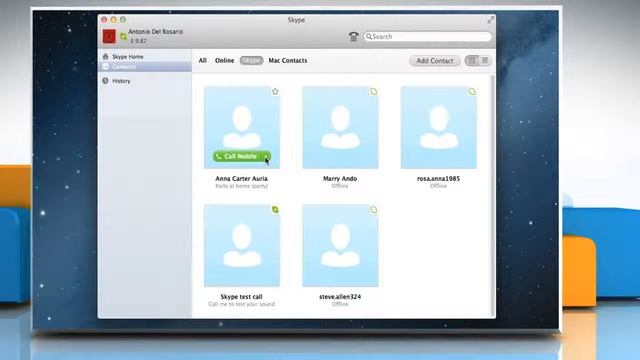Screen dimensions: 640x360
Task: Click rosa.anna1985's offline status icon
Action: point(472,91)
